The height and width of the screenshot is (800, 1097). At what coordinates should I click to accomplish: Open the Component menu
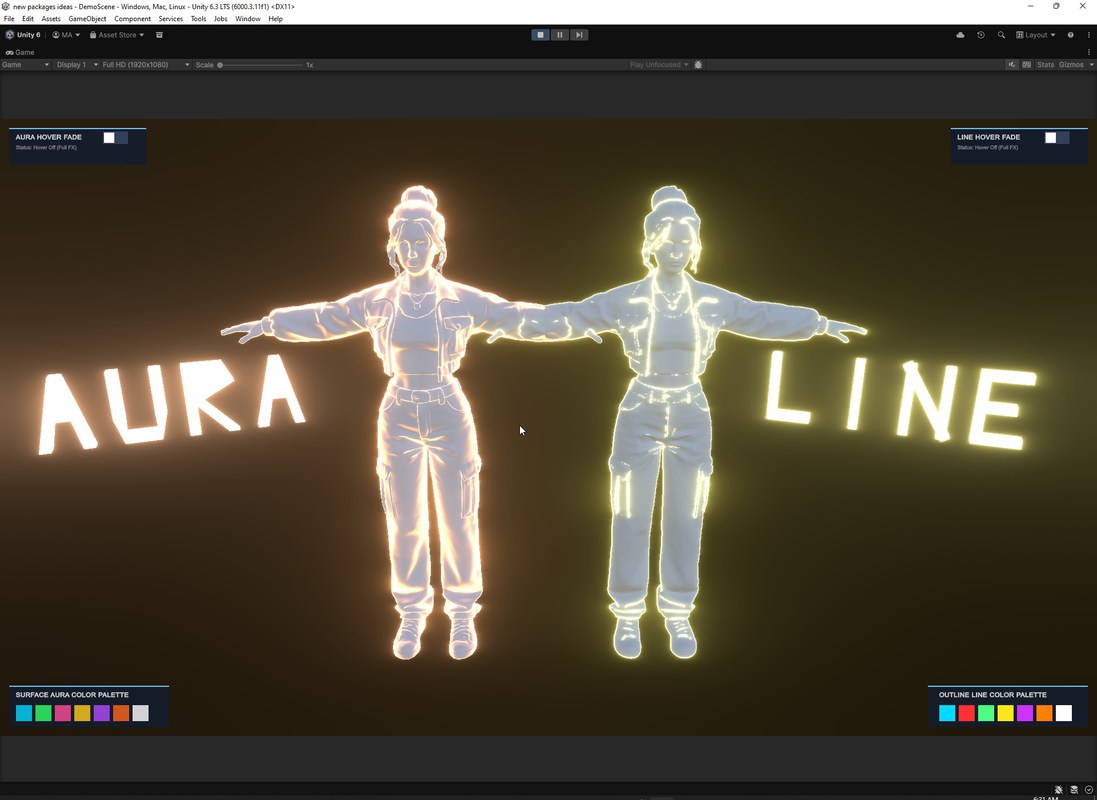coord(132,19)
